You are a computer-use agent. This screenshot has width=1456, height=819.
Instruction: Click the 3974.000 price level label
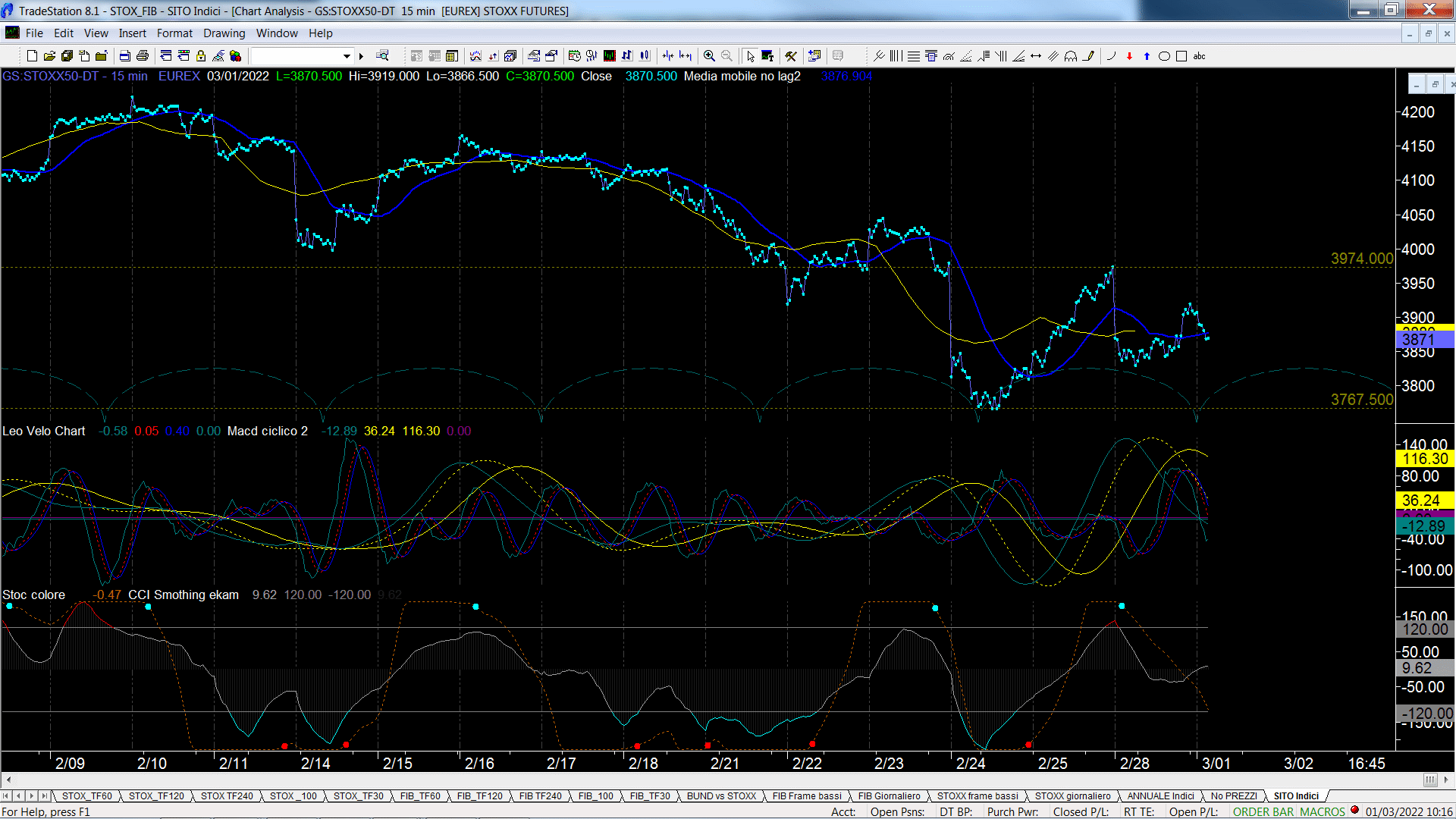pos(1362,259)
